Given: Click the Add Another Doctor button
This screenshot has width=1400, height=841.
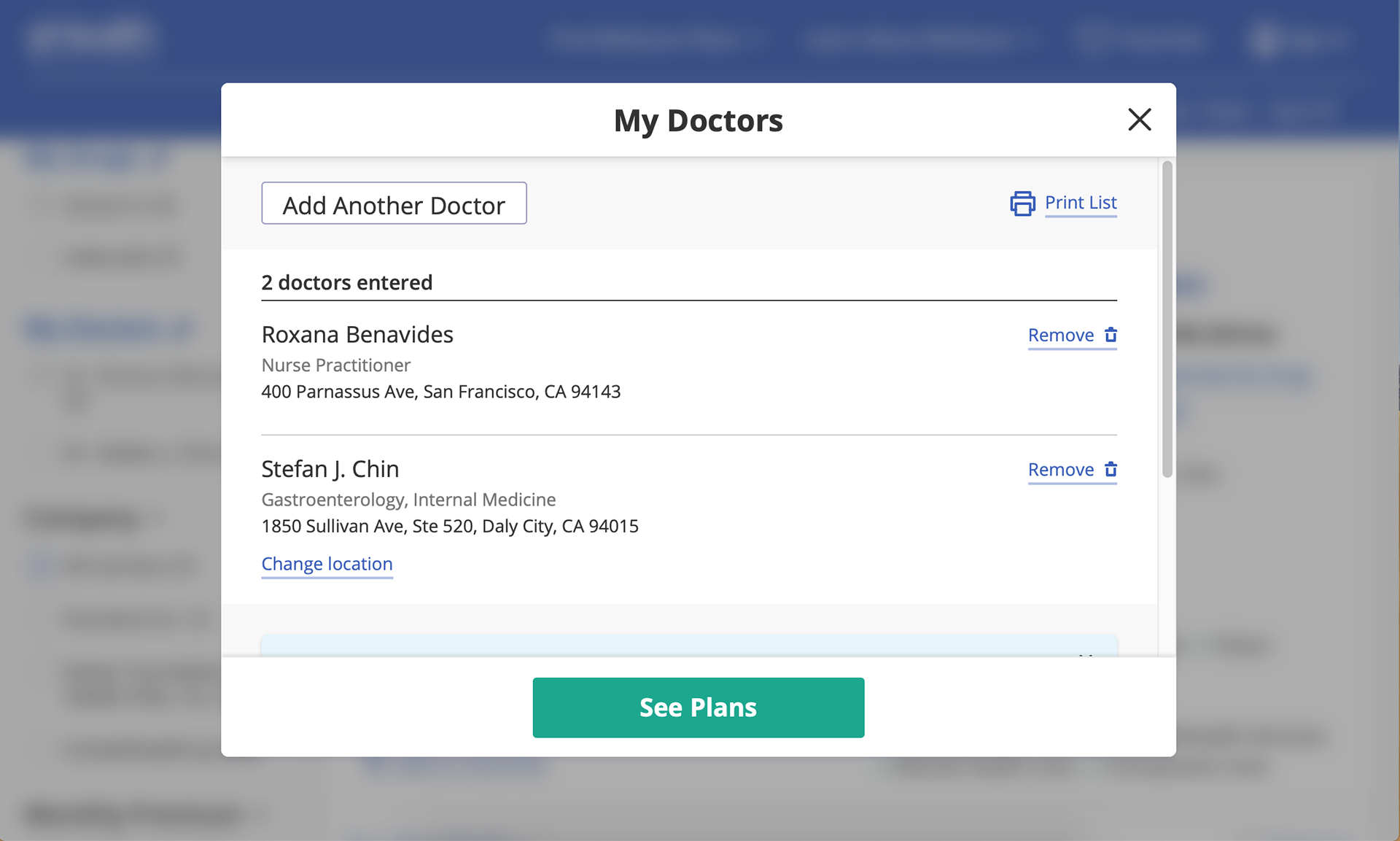Looking at the screenshot, I should 394,204.
